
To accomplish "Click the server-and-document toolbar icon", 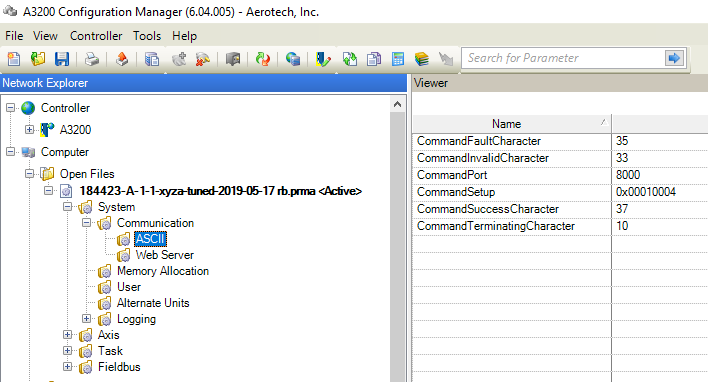I will (x=152, y=59).
